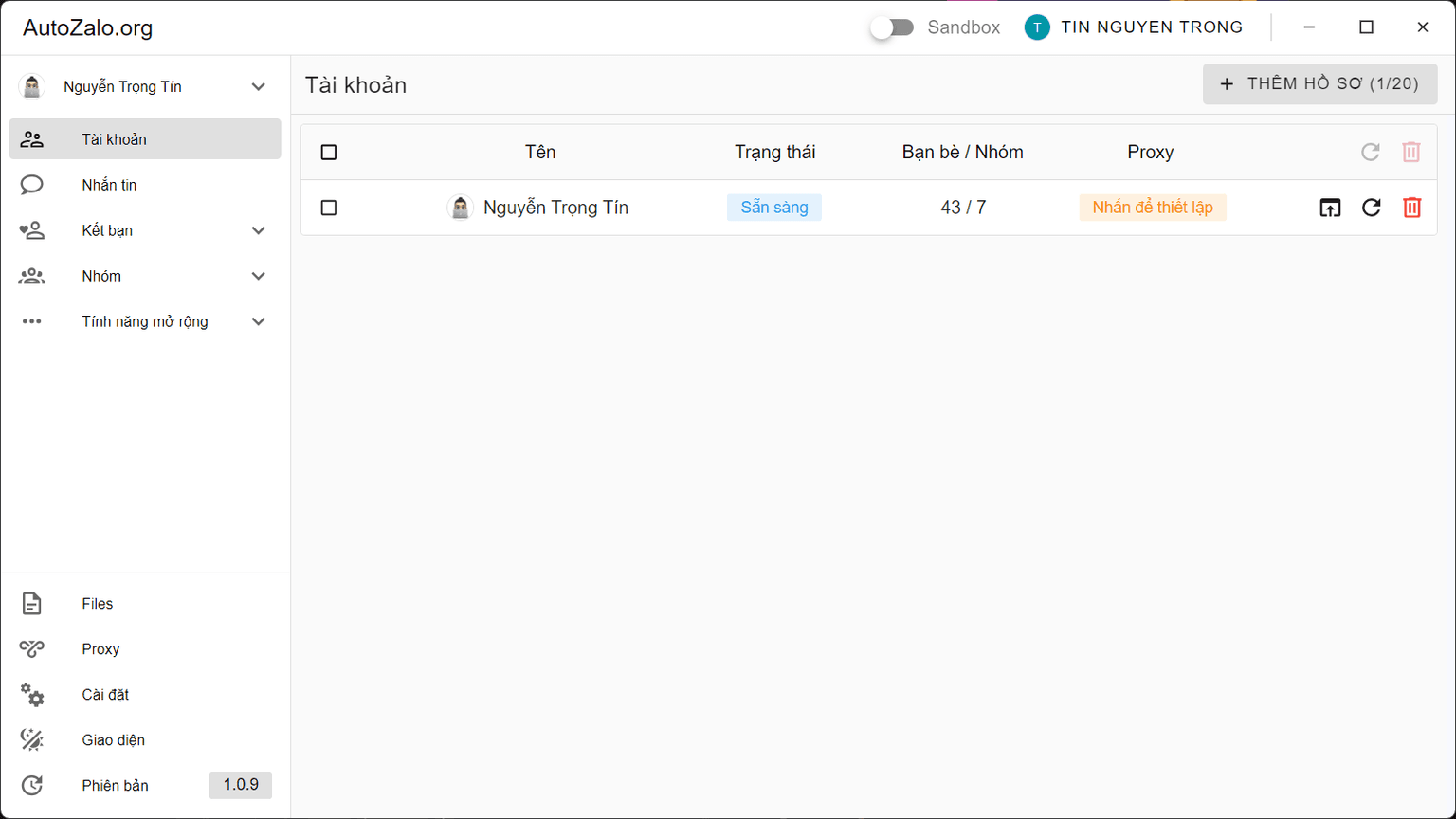Click the Phiên bản update icon
The height and width of the screenshot is (819, 1456).
tap(32, 786)
